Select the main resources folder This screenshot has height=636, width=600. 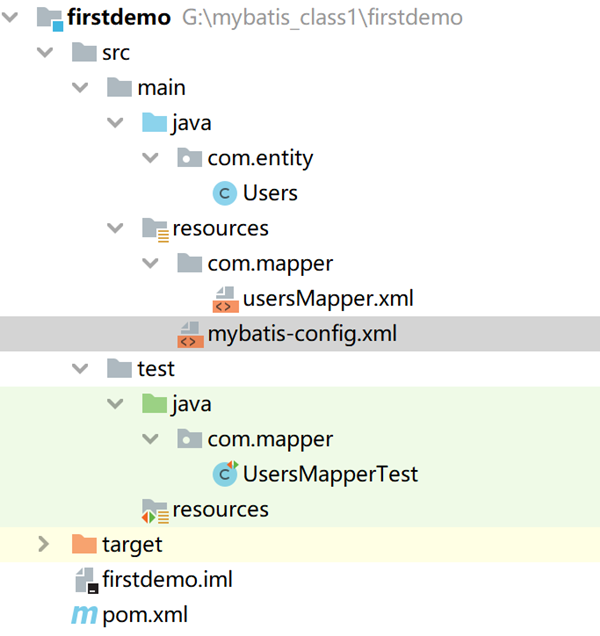tap(220, 228)
